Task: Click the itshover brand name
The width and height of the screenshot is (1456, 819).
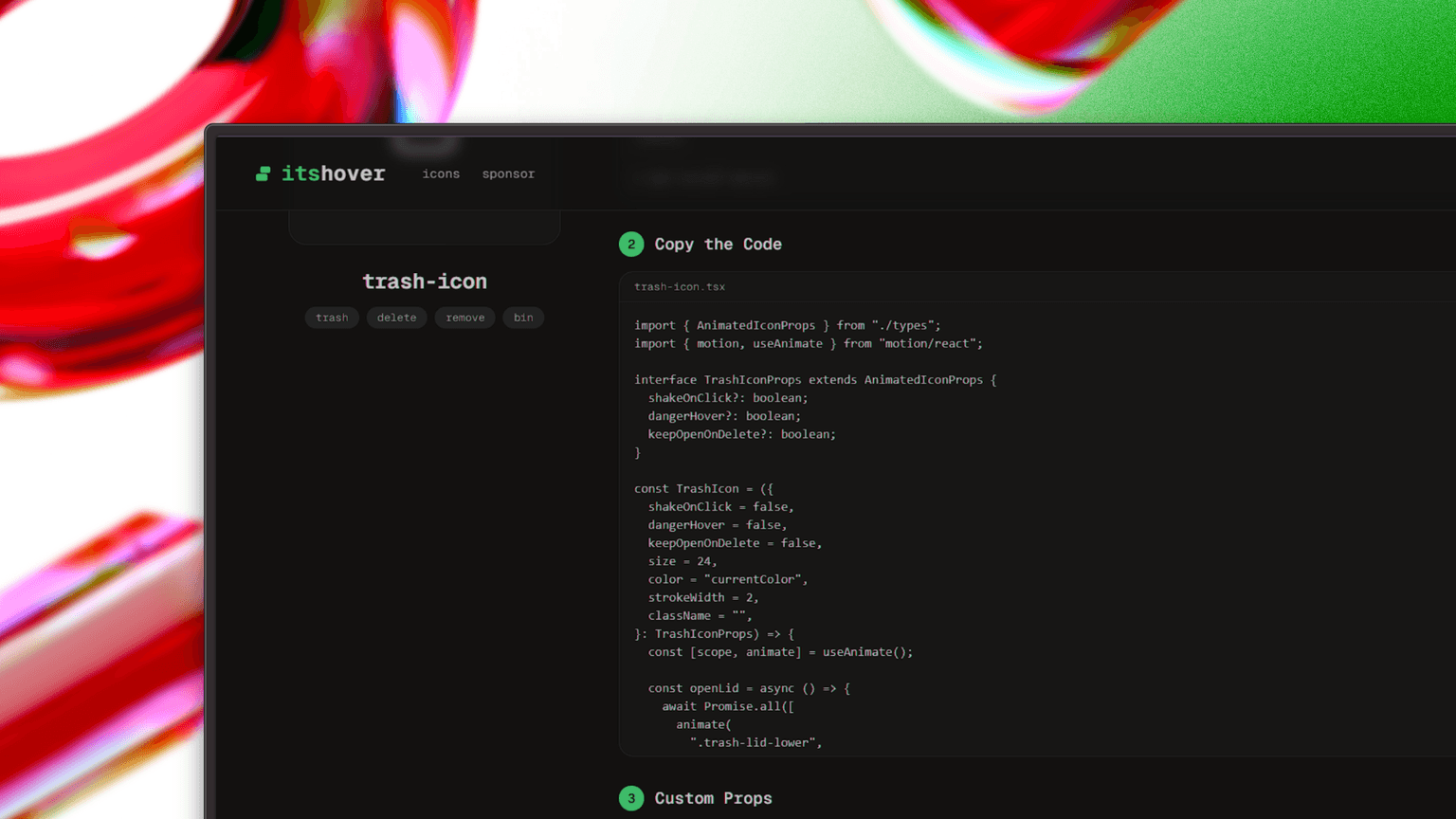Action: pyautogui.click(x=333, y=173)
